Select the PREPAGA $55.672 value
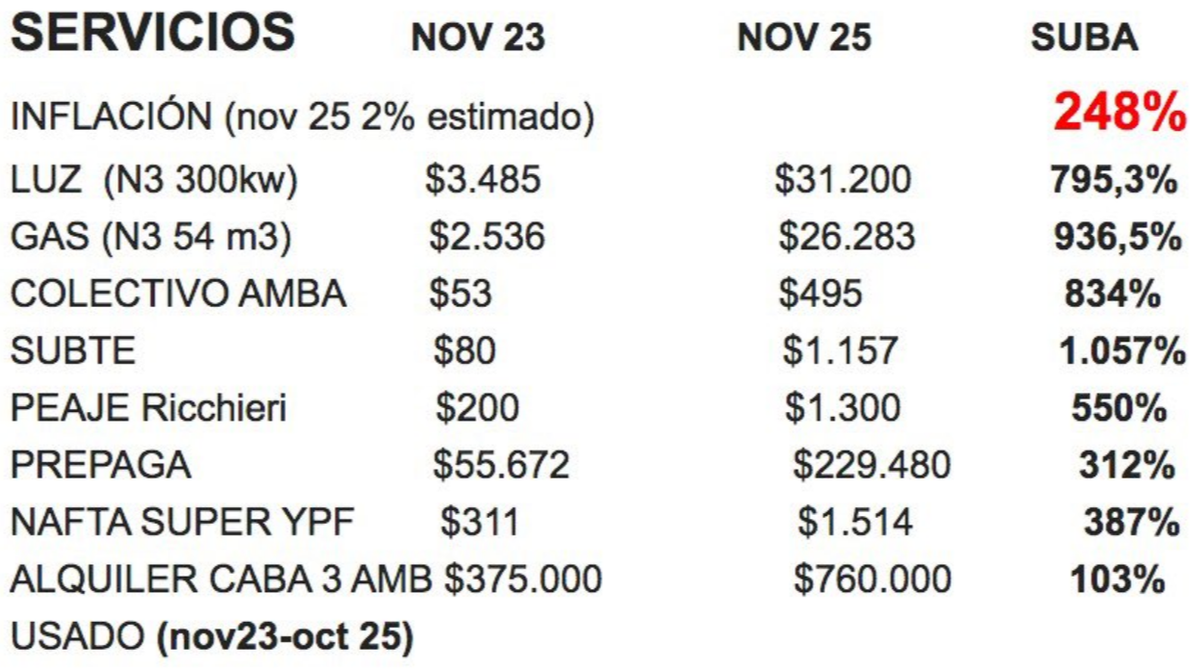 501,465
